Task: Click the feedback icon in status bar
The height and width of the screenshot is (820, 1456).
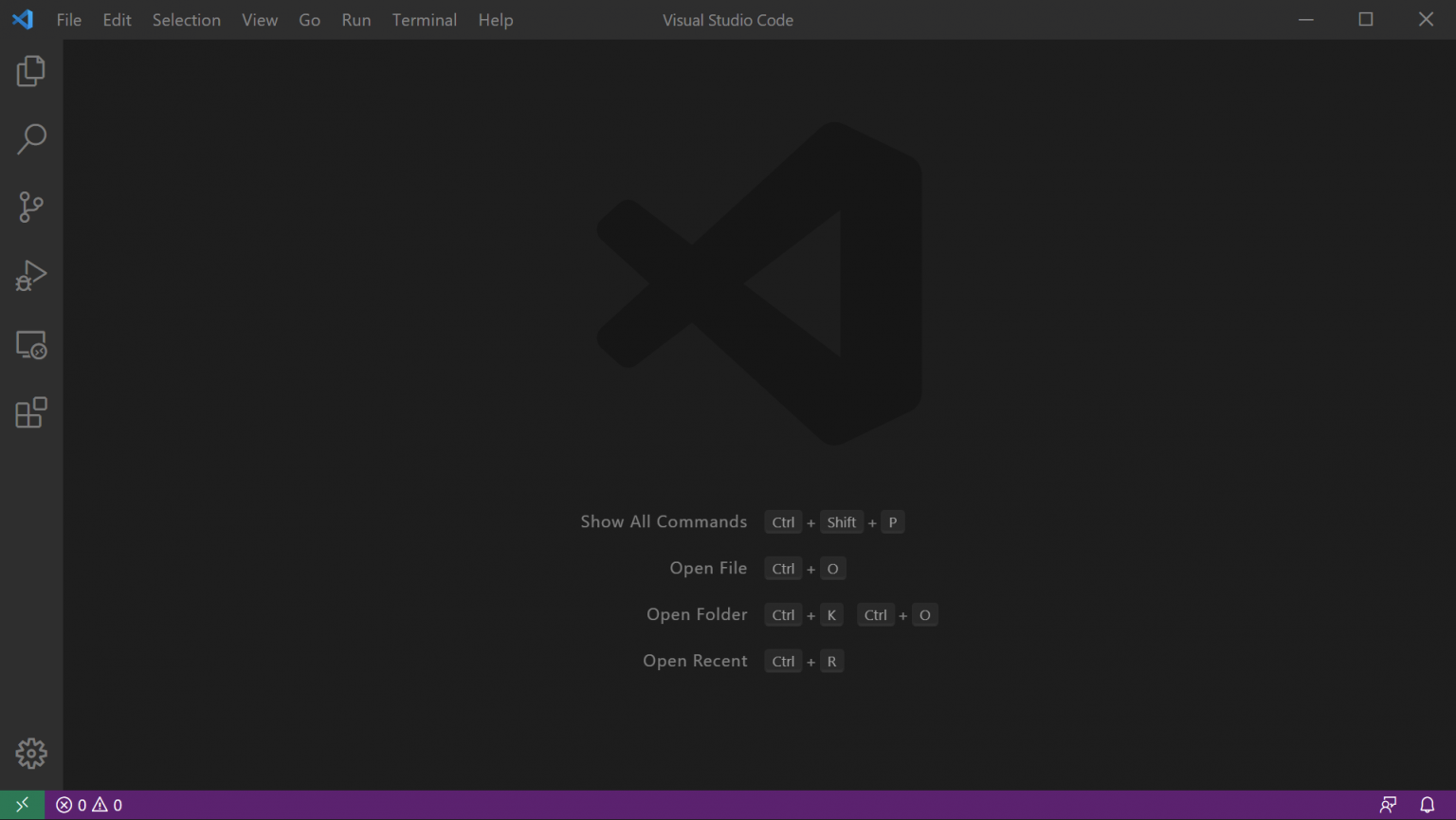Action: [x=1389, y=805]
